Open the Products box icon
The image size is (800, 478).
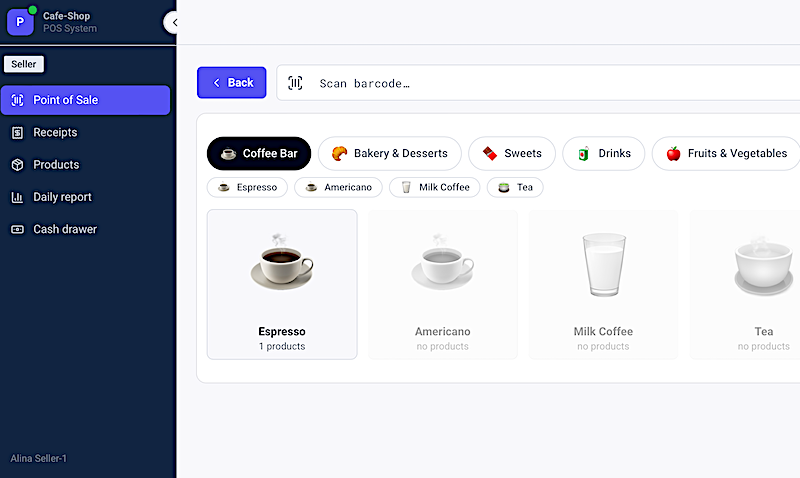17,165
